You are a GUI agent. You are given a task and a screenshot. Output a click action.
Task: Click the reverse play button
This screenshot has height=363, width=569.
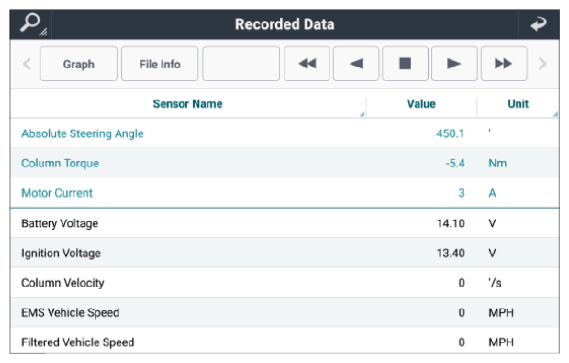pyautogui.click(x=356, y=64)
